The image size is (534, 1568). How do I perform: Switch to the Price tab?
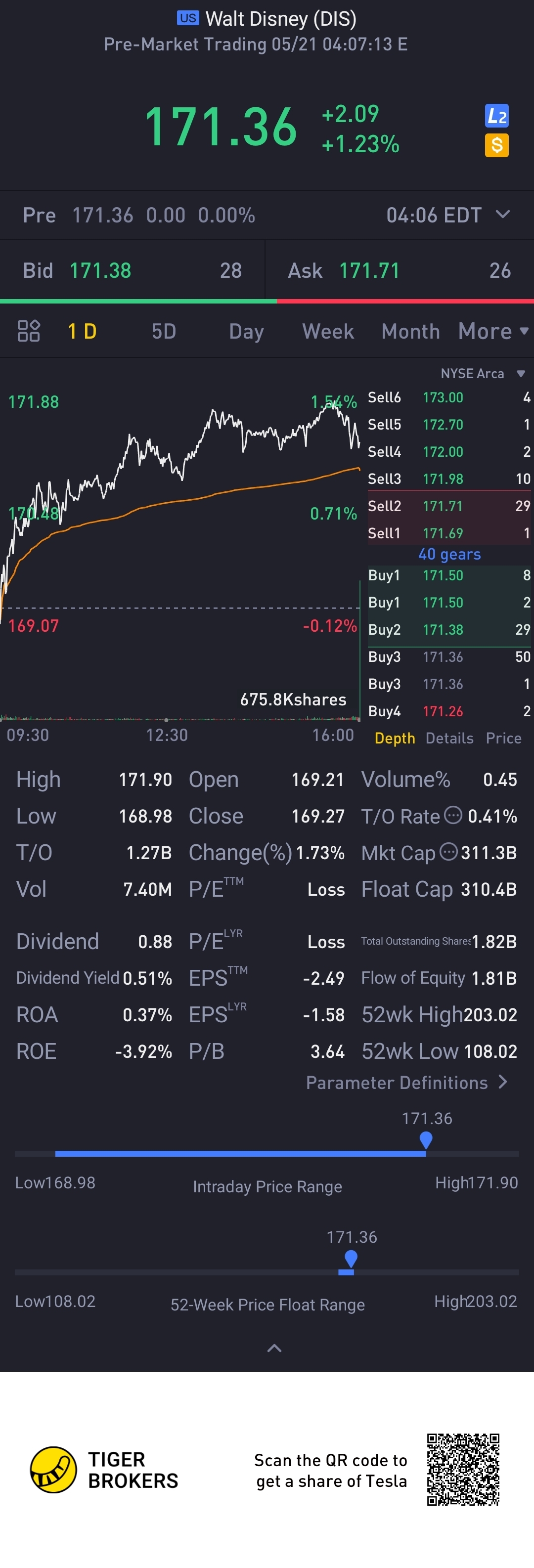point(503,739)
